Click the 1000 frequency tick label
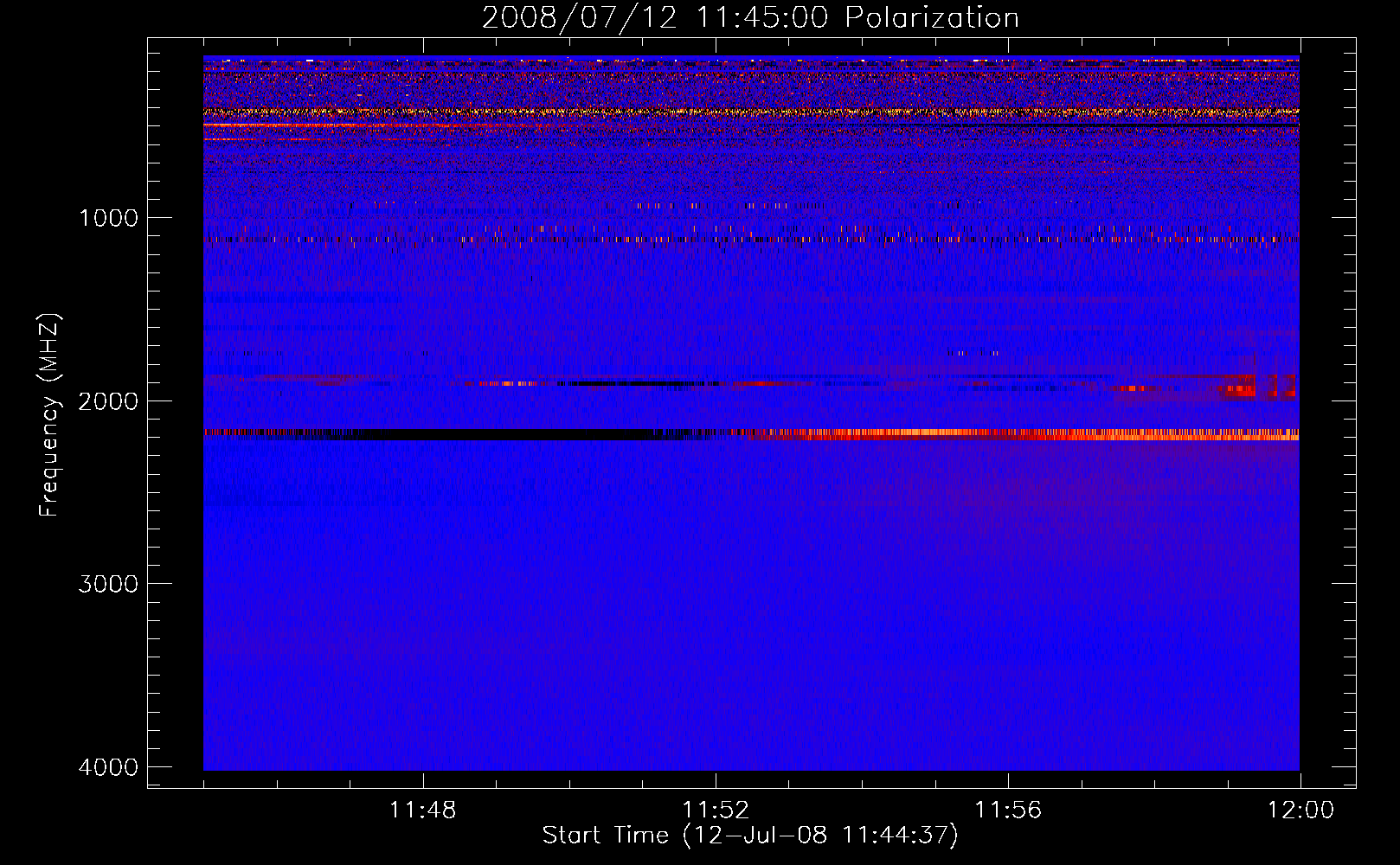Viewport: 1400px width, 865px height. coord(108,218)
